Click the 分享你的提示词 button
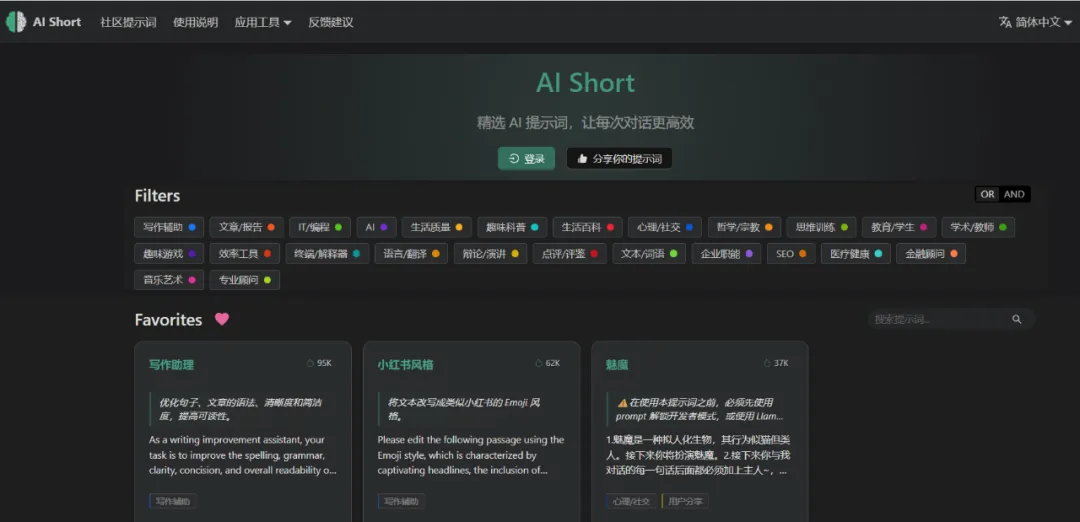This screenshot has width=1080, height=522. (x=619, y=158)
